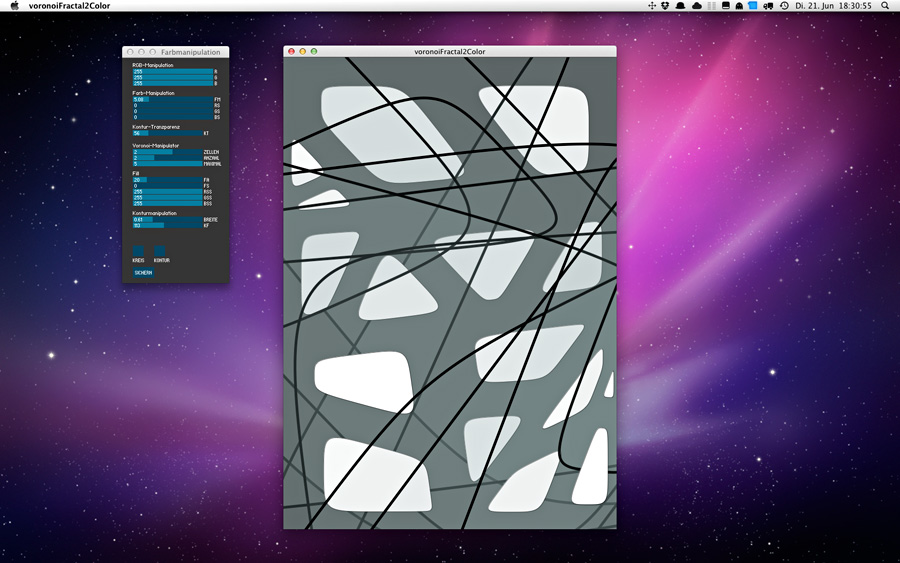900x563 pixels.
Task: Adjust the ZELLEN slider in Voronoi-Manipulator
Action: [167, 152]
